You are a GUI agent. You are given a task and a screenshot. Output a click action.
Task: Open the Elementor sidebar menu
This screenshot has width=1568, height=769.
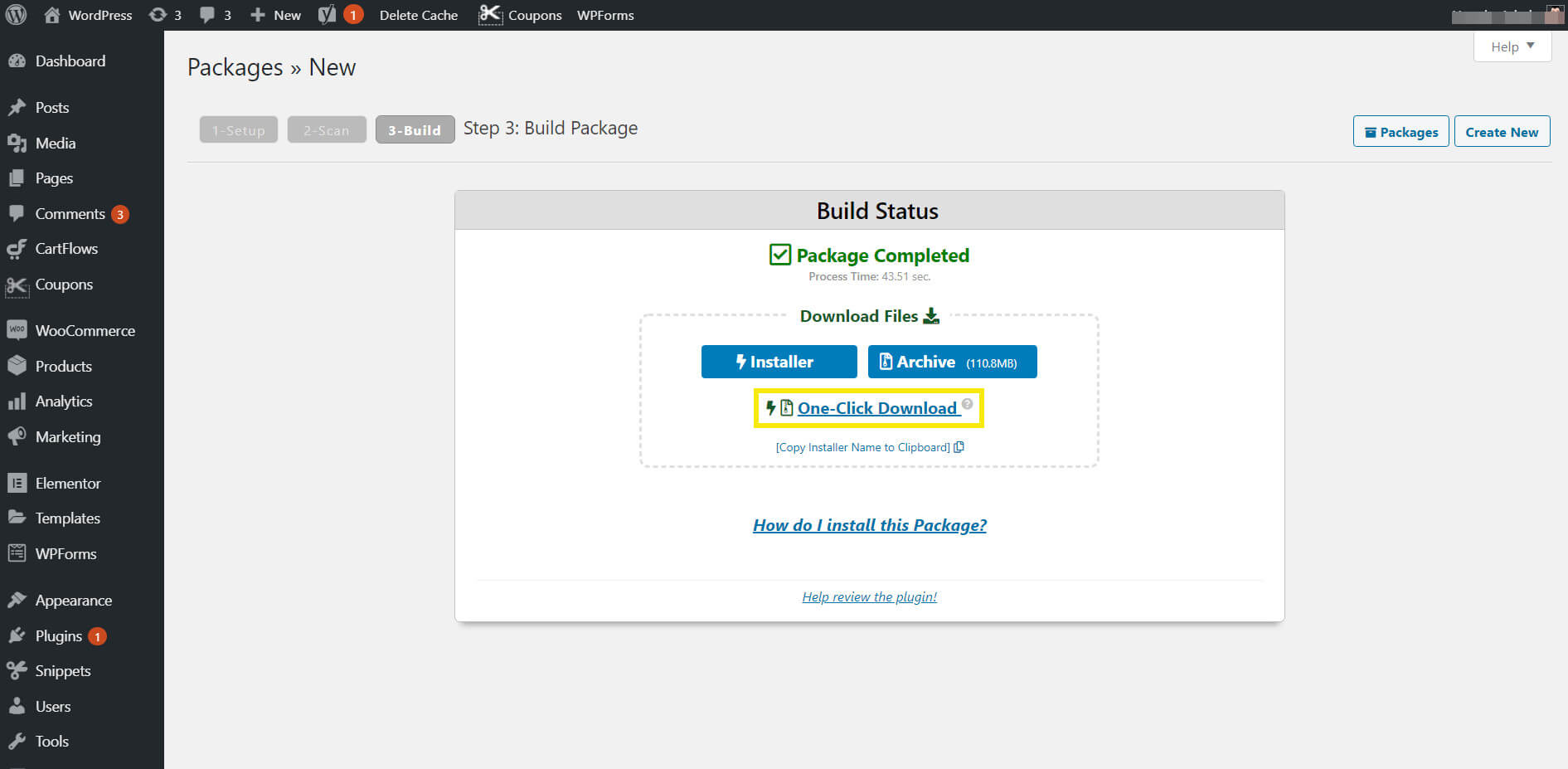coord(67,483)
